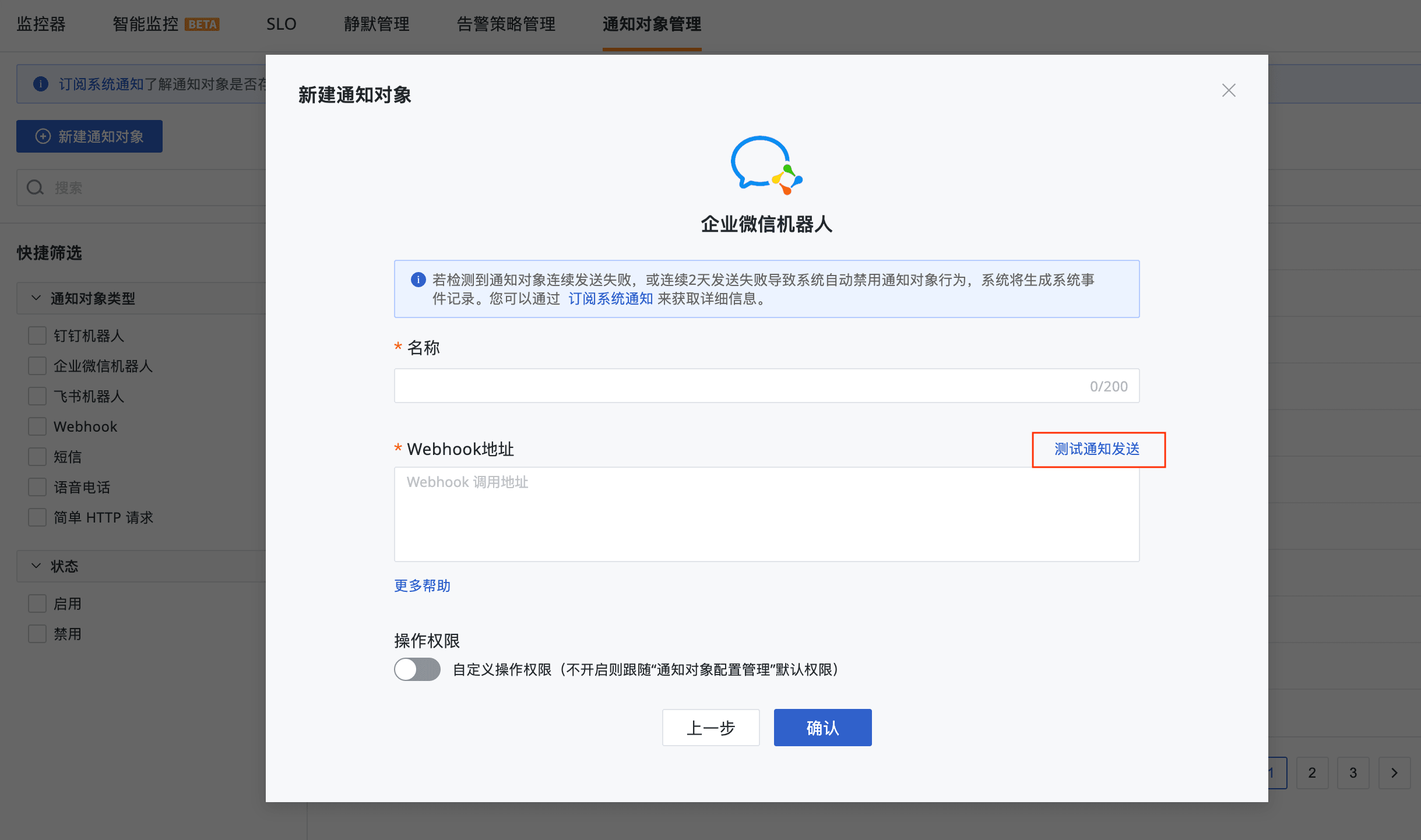The height and width of the screenshot is (840, 1421).
Task: Check the Webhook filter checkbox
Action: (x=37, y=426)
